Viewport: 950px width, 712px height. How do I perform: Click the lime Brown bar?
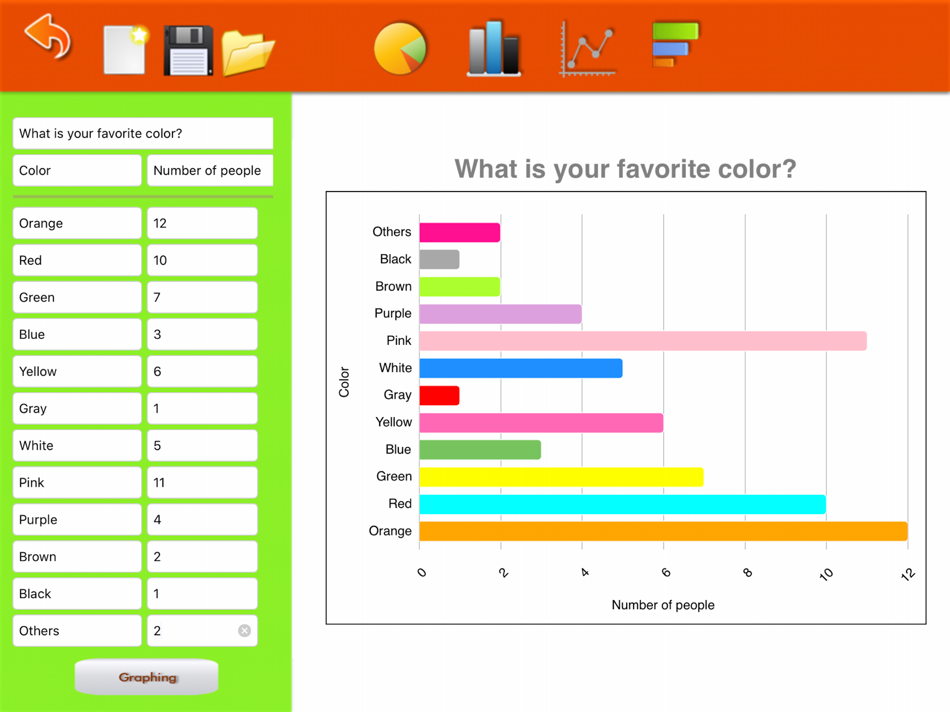[460, 287]
